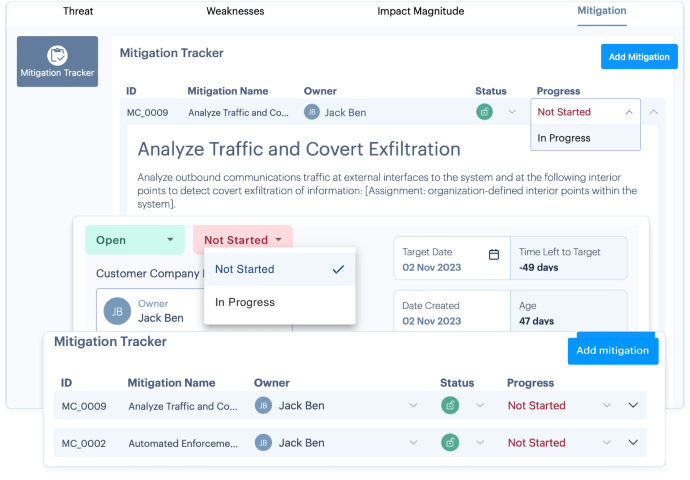
Task: Select the checked Not Started option
Action: click(x=279, y=269)
